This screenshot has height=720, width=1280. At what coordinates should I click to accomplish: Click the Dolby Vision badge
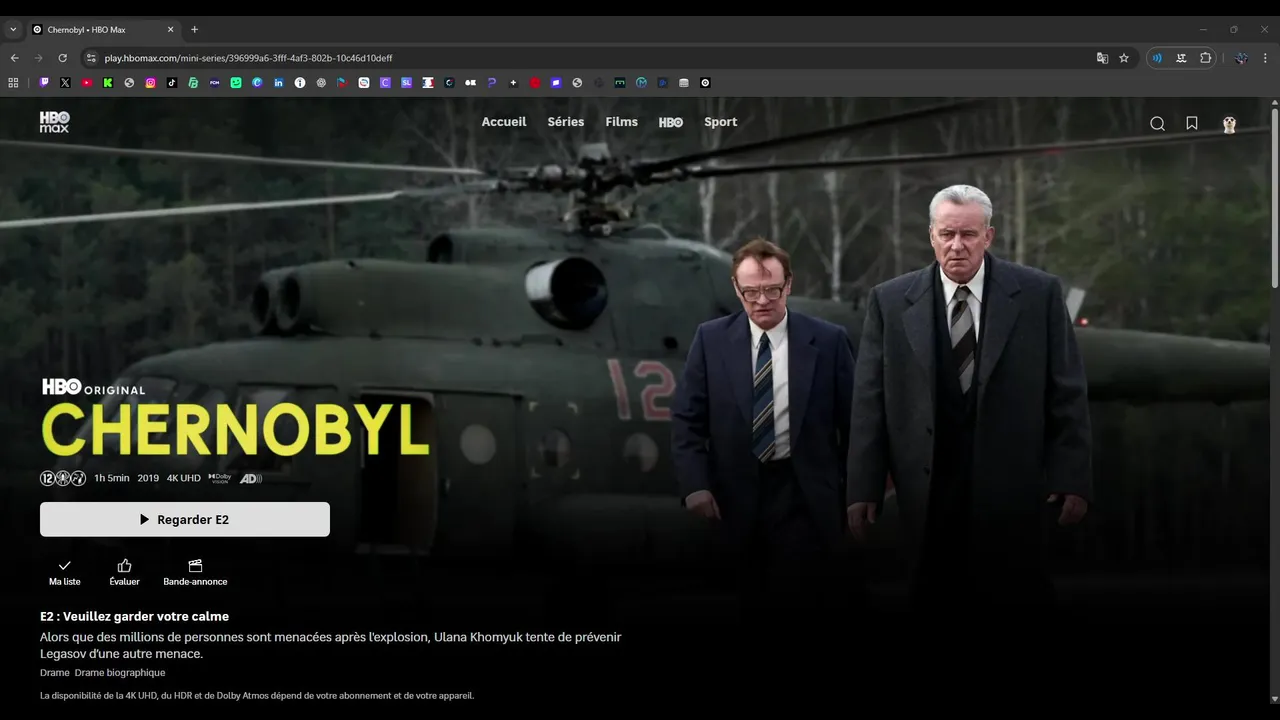click(220, 478)
